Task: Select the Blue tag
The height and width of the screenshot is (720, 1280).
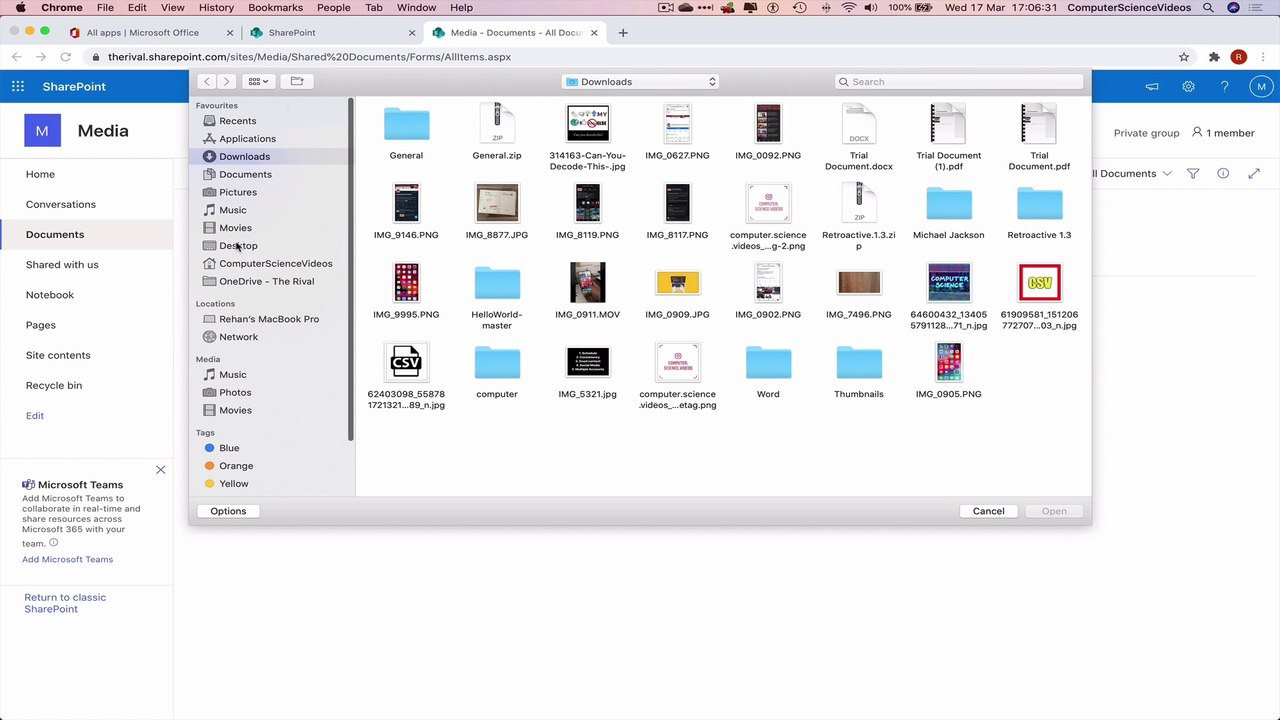Action: click(229, 448)
